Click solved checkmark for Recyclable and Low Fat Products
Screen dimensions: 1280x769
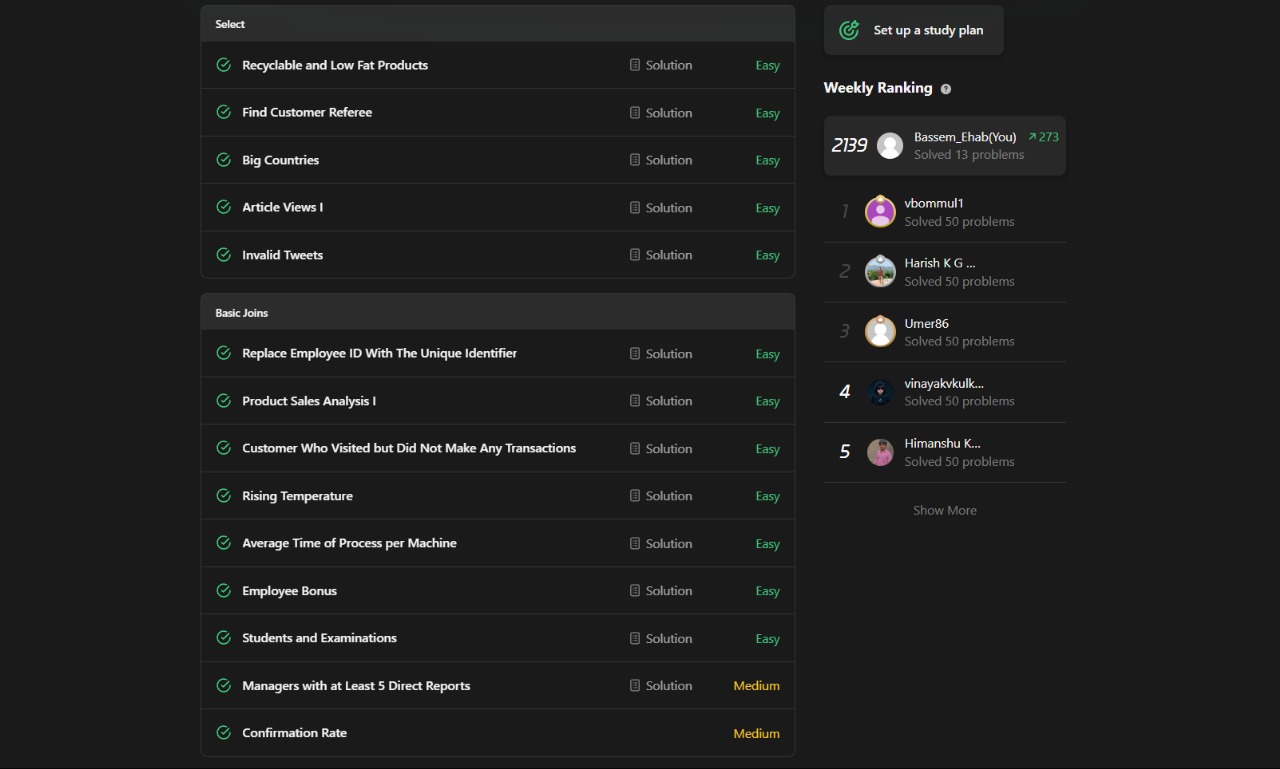(224, 65)
